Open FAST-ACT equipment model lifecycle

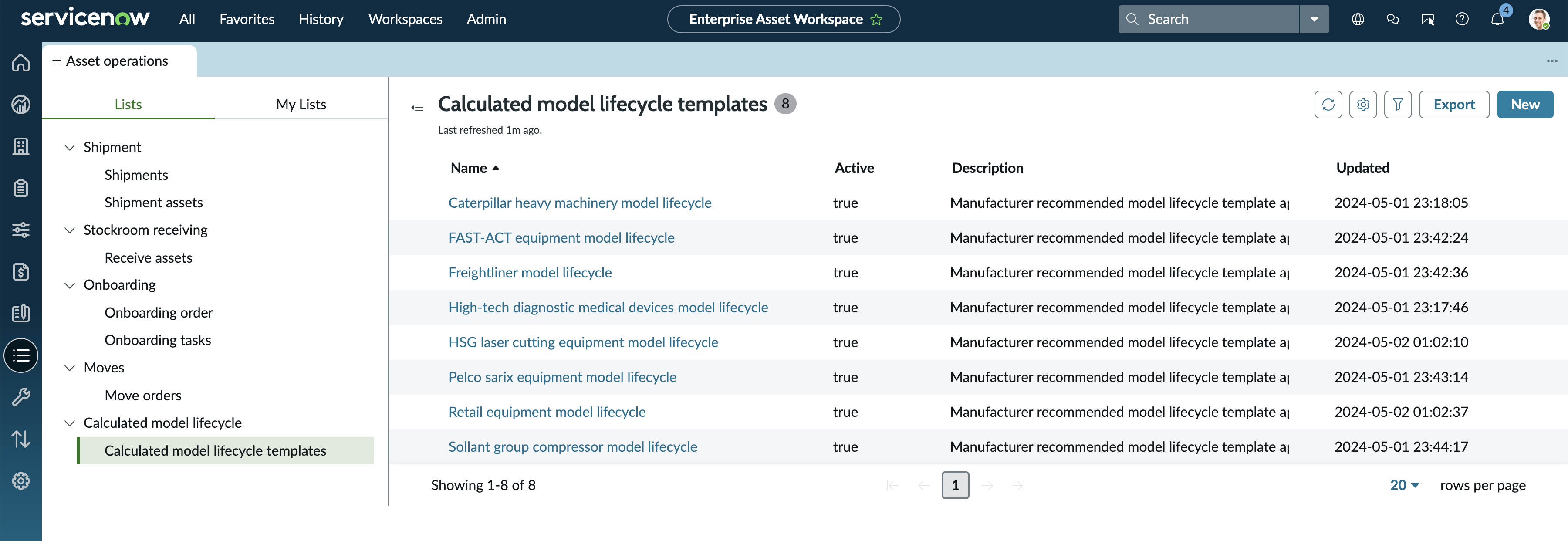point(561,237)
